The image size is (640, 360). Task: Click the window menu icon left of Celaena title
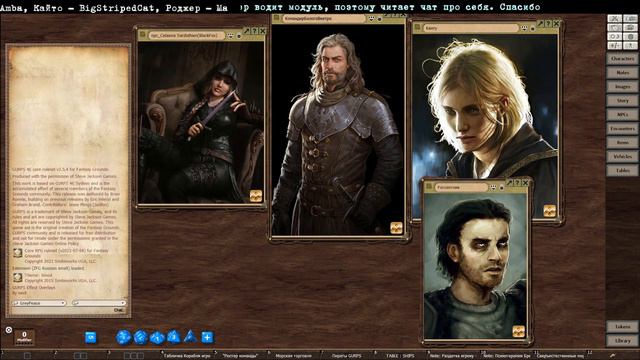pos(142,35)
